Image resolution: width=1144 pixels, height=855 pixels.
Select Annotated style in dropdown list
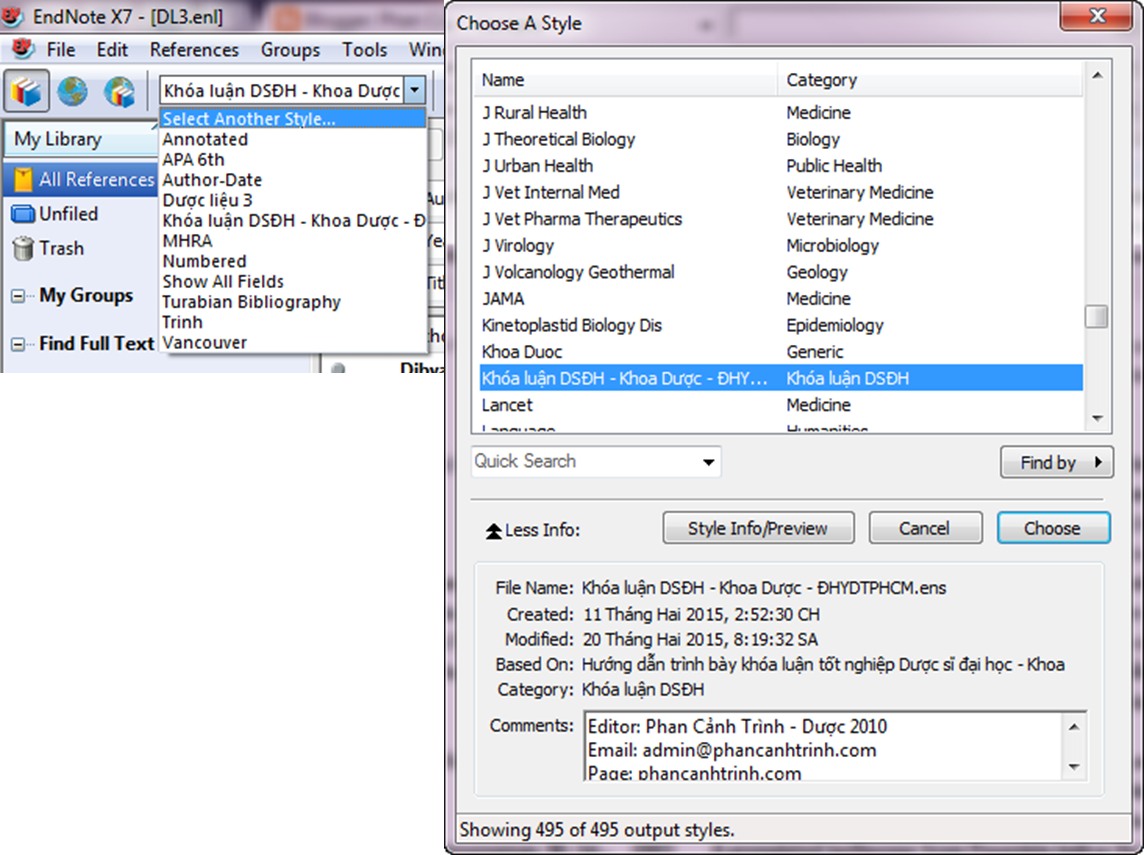point(293,139)
